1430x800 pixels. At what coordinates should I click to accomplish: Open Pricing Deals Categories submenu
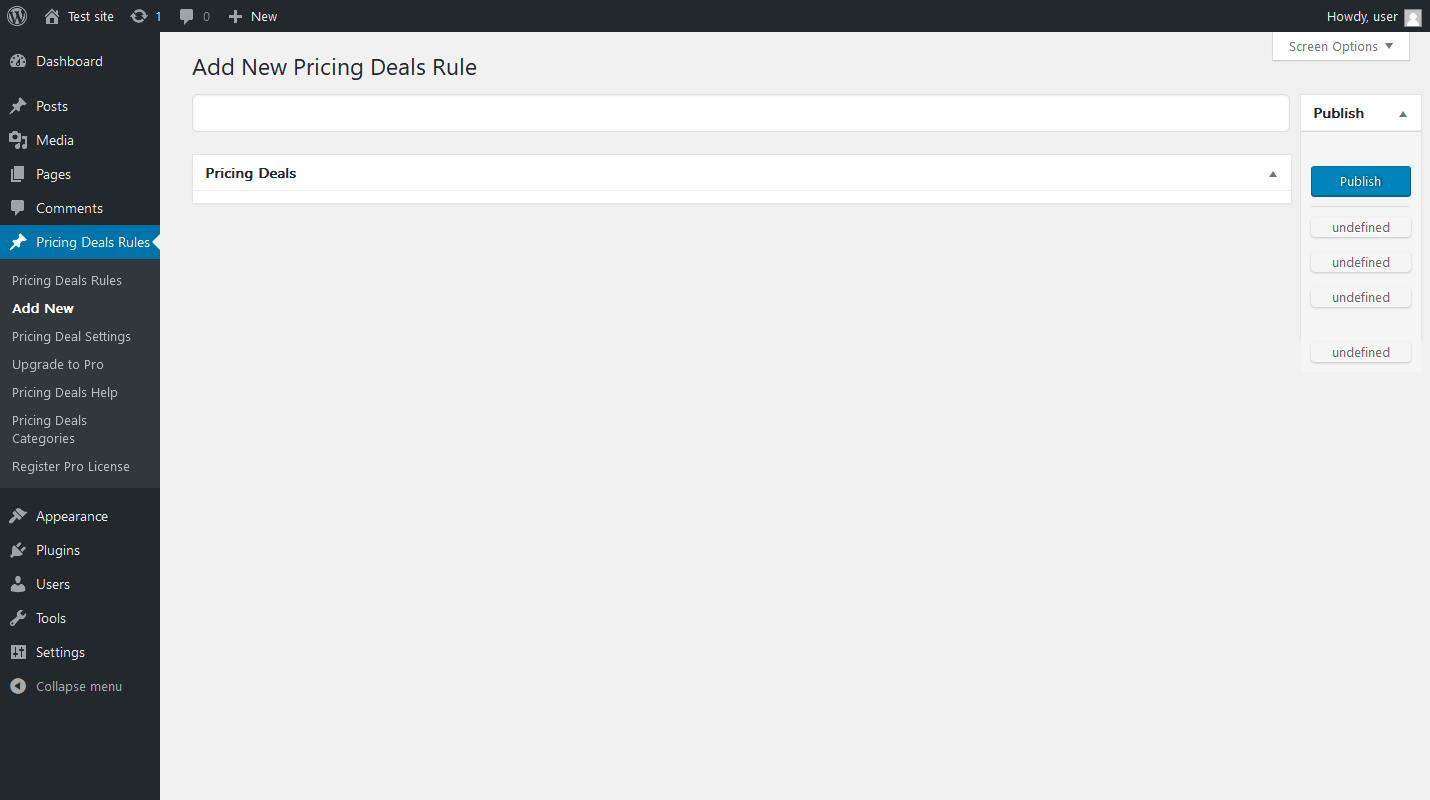click(x=50, y=429)
